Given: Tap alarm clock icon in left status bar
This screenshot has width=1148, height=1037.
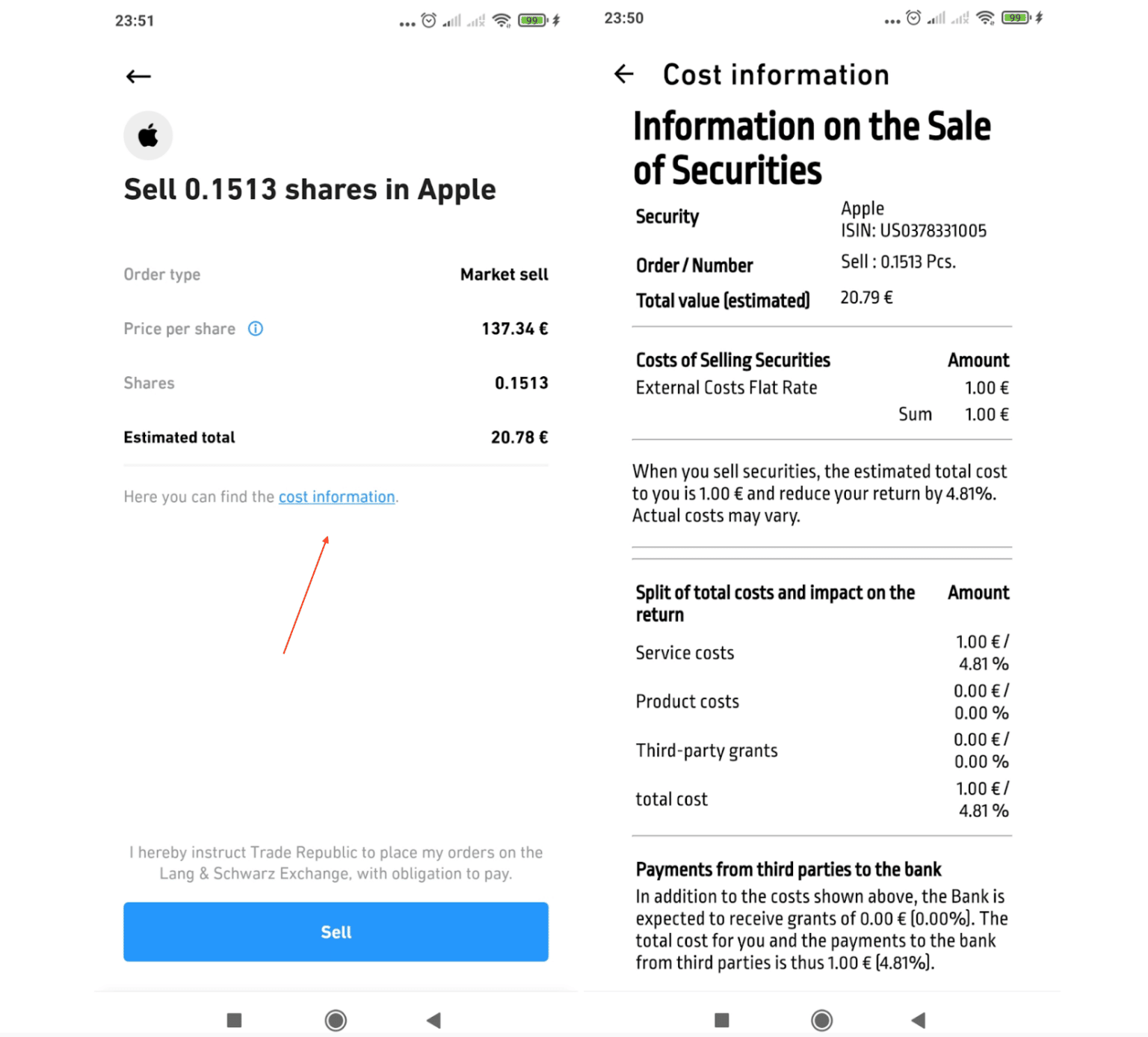Looking at the screenshot, I should pyautogui.click(x=429, y=20).
